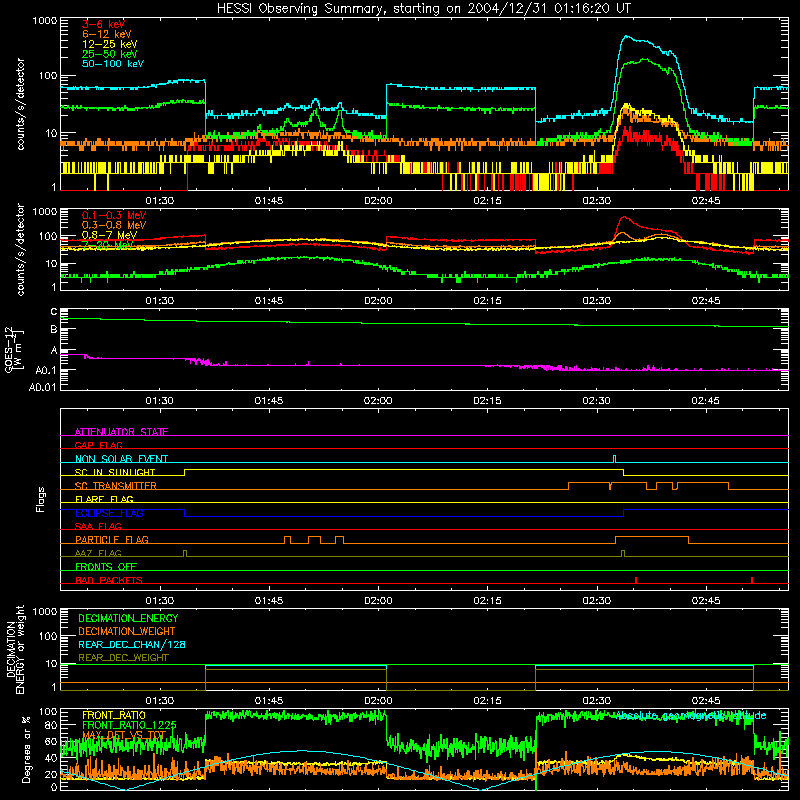The width and height of the screenshot is (800, 800).
Task: Click the 0.3-0.8 MeV legend entry
Action: 114,225
